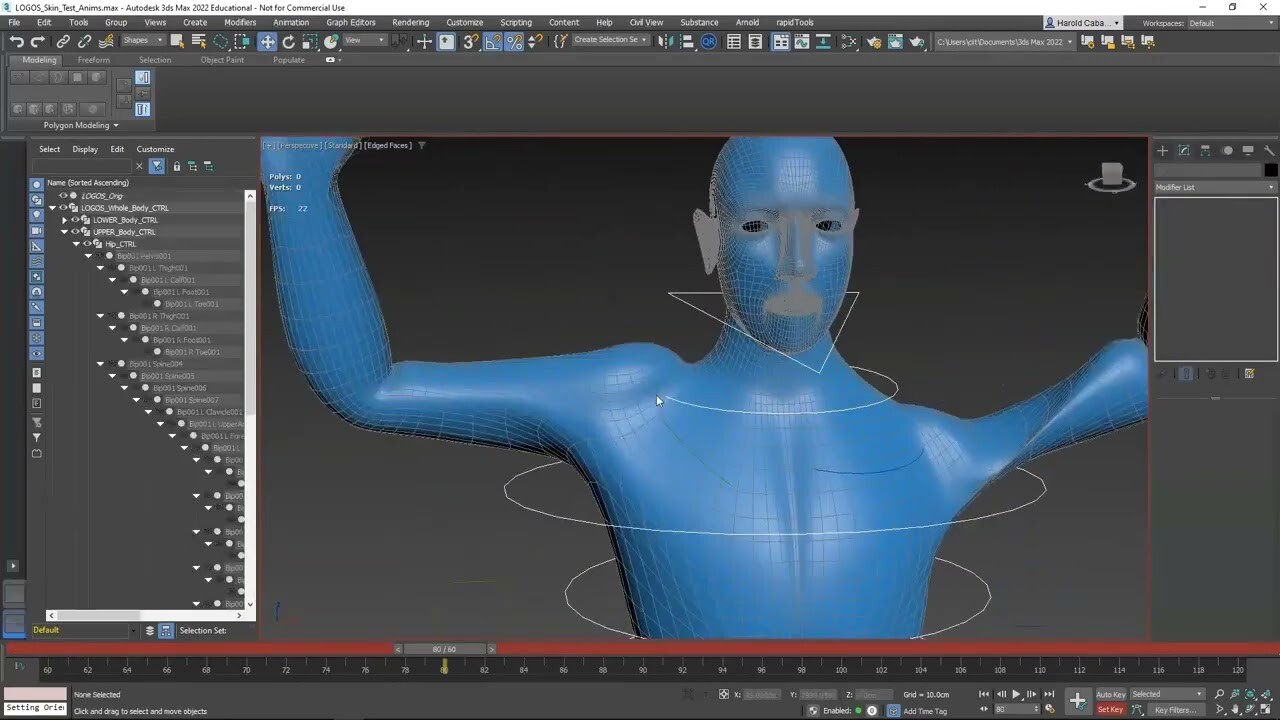1280x720 pixels.
Task: Click the Key Filters button
Action: [1176, 710]
